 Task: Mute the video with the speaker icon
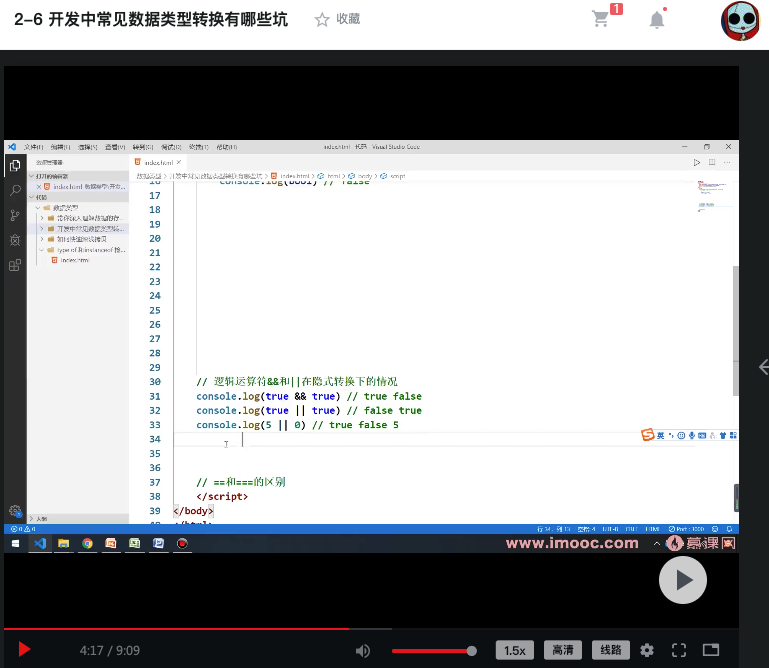pos(363,650)
